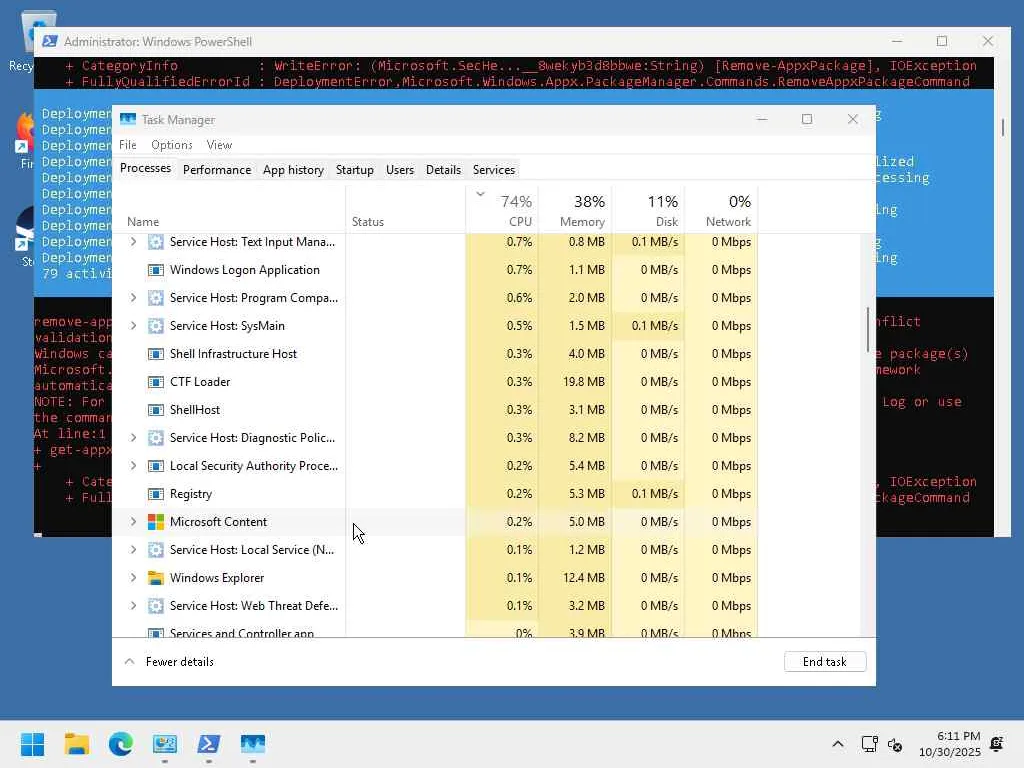This screenshot has height=768, width=1024.
Task: Click the PowerShell window title bar icon
Action: (x=50, y=42)
